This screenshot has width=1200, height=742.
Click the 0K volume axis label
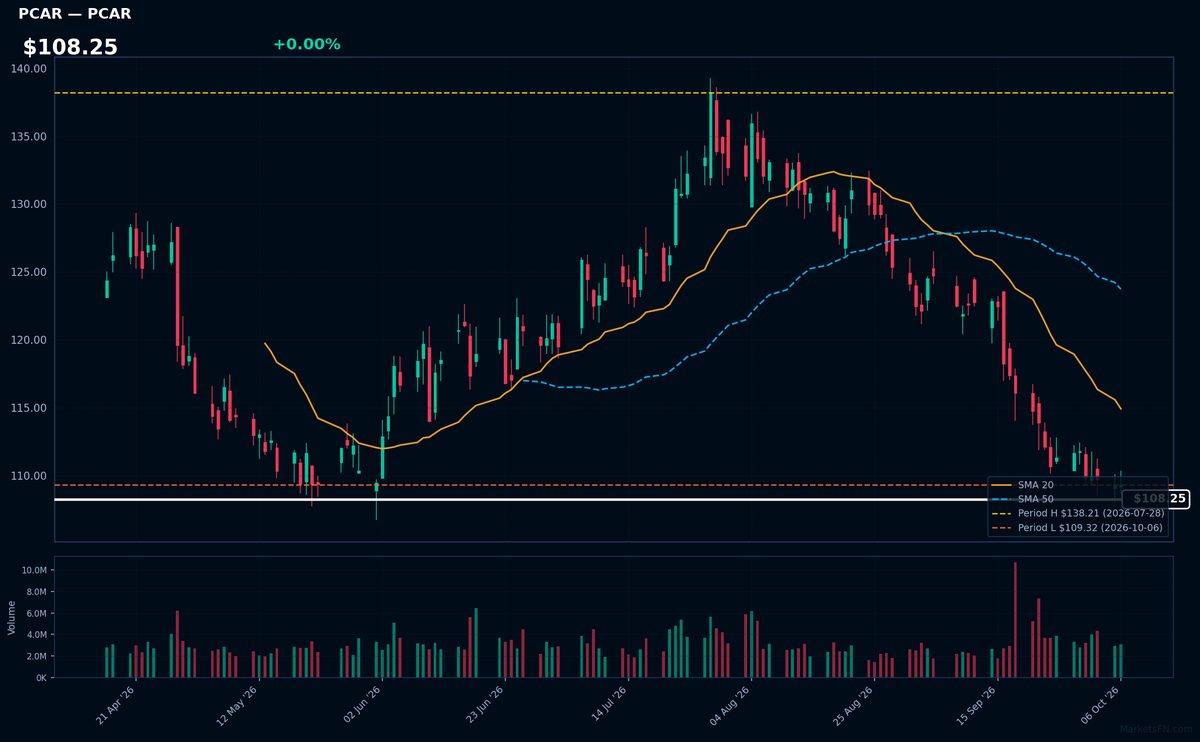[x=41, y=678]
